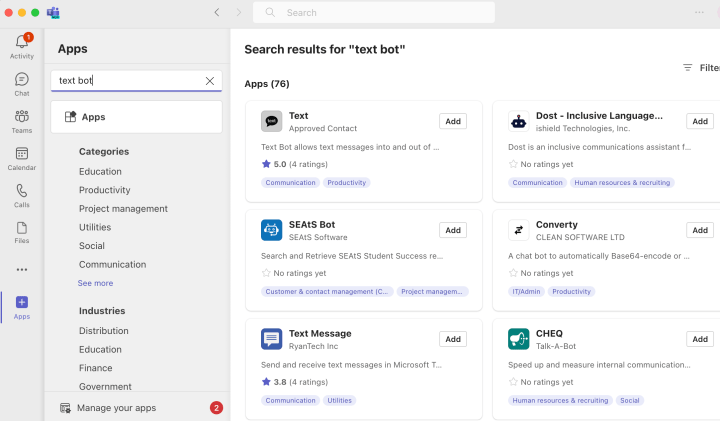Add the CHEQ app
The image size is (720, 421).
coord(700,339)
